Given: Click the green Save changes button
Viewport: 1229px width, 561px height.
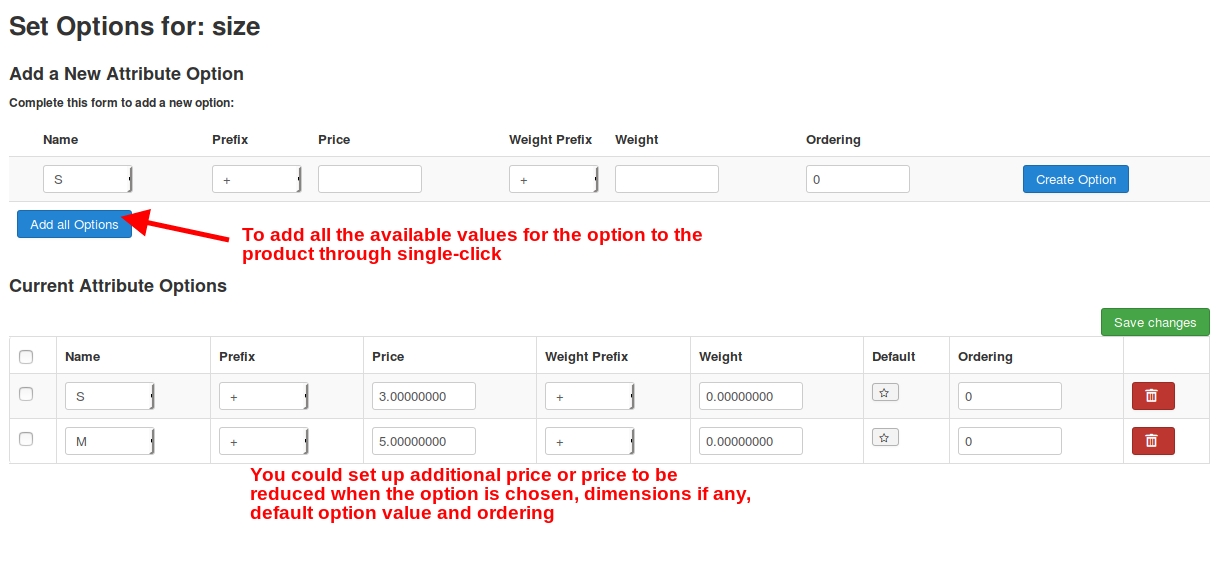Looking at the screenshot, I should [1155, 322].
